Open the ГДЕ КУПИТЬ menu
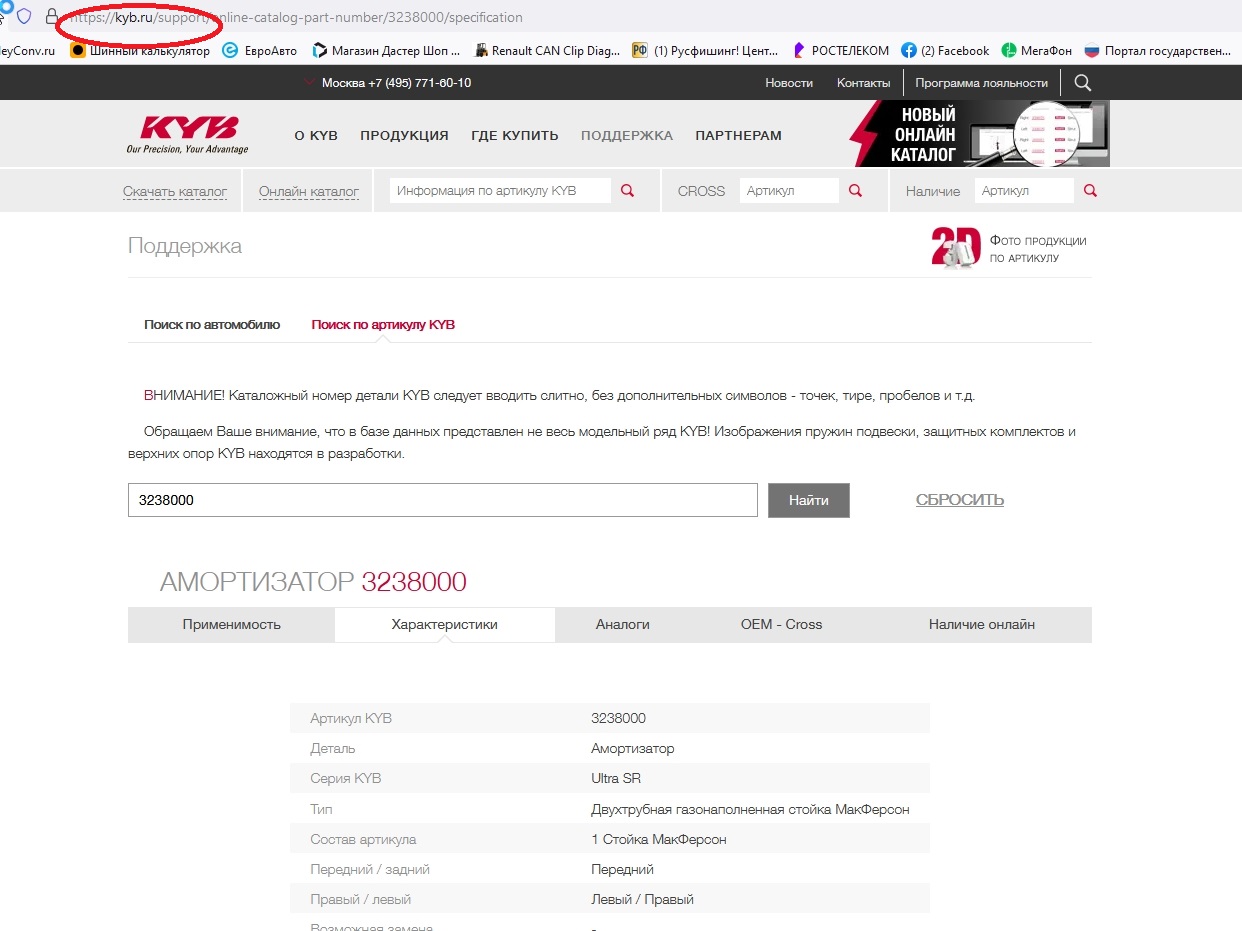The image size is (1242, 931). [x=515, y=135]
